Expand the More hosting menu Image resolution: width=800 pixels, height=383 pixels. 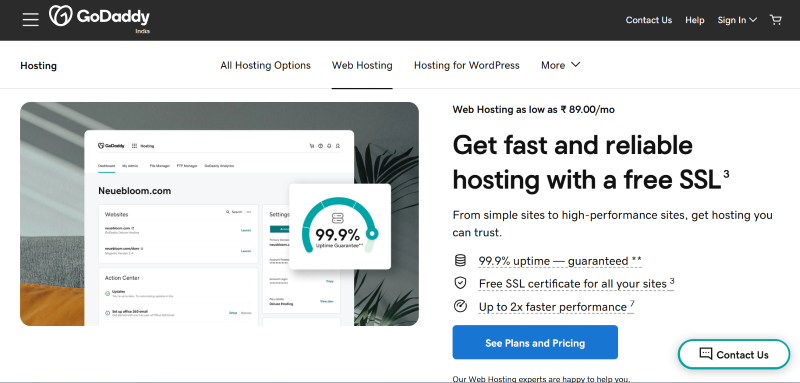pyautogui.click(x=561, y=65)
